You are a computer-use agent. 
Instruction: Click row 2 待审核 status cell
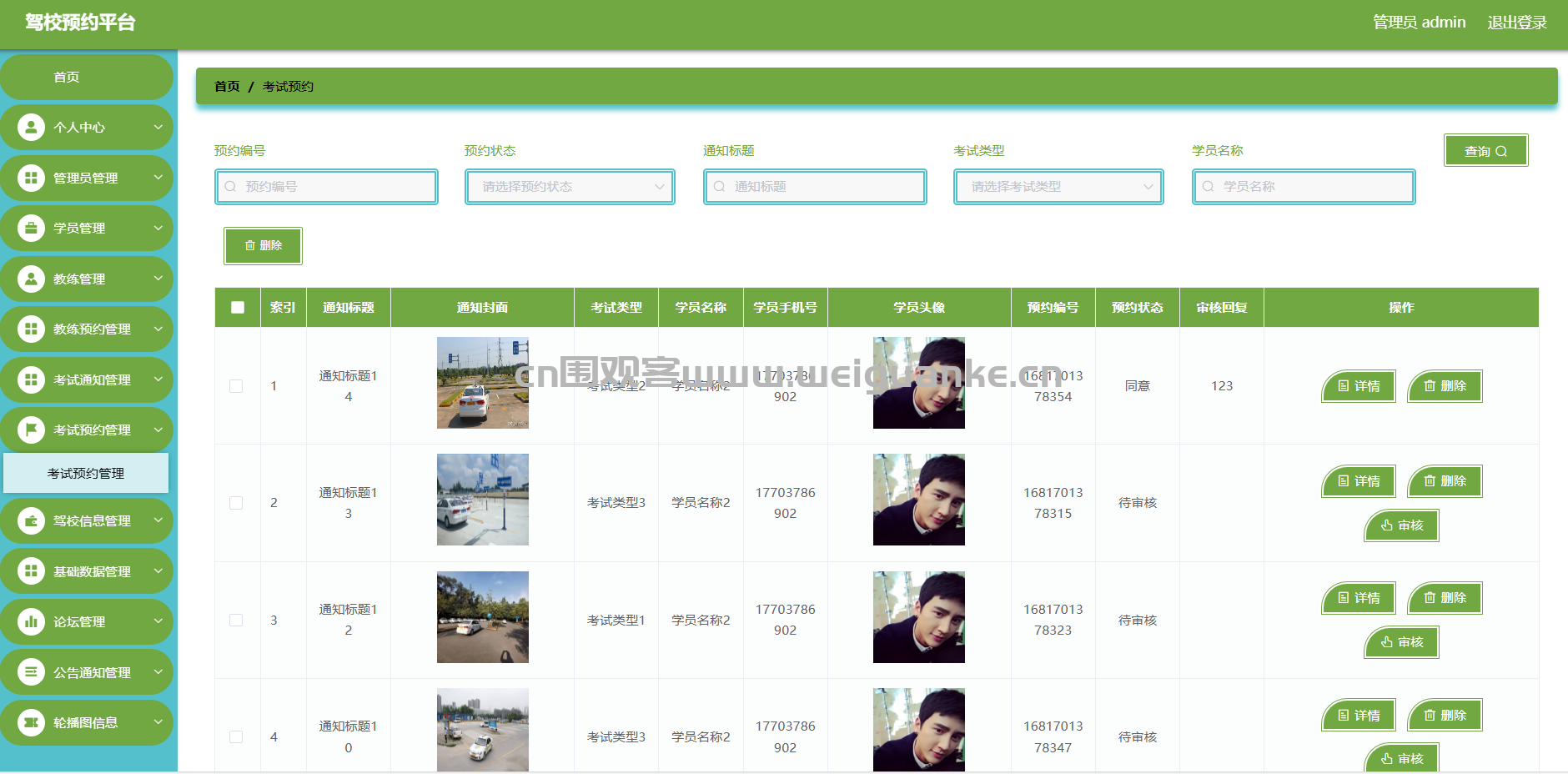pyautogui.click(x=1138, y=503)
